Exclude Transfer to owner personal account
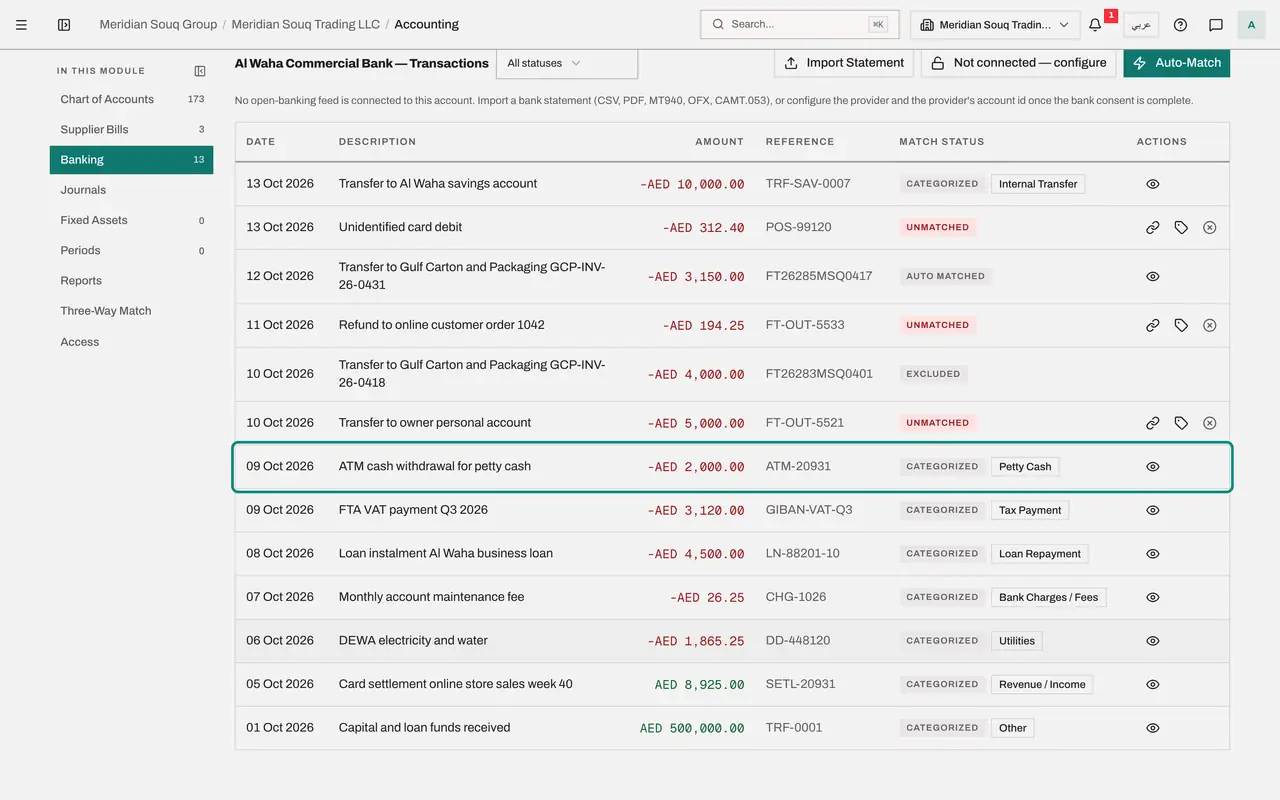 pos(1210,423)
